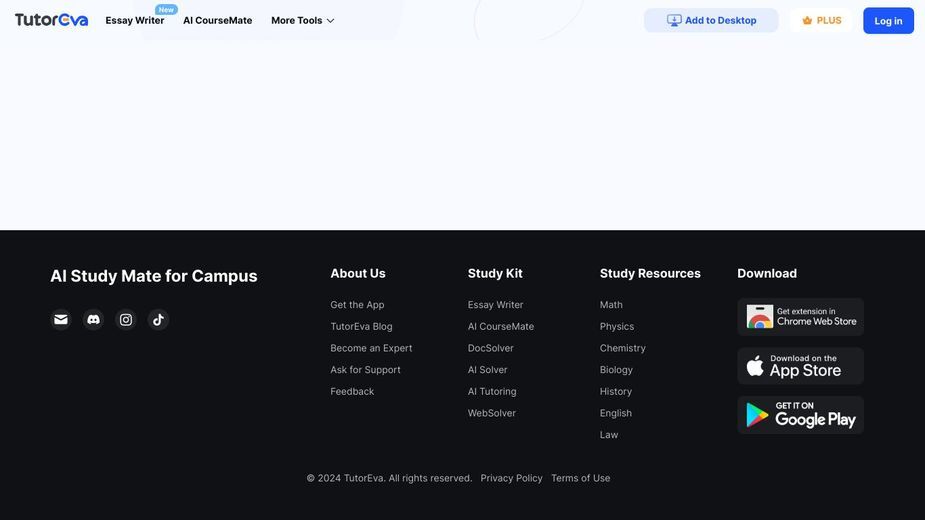
Task: Open the TikTok social icon
Action: (158, 319)
